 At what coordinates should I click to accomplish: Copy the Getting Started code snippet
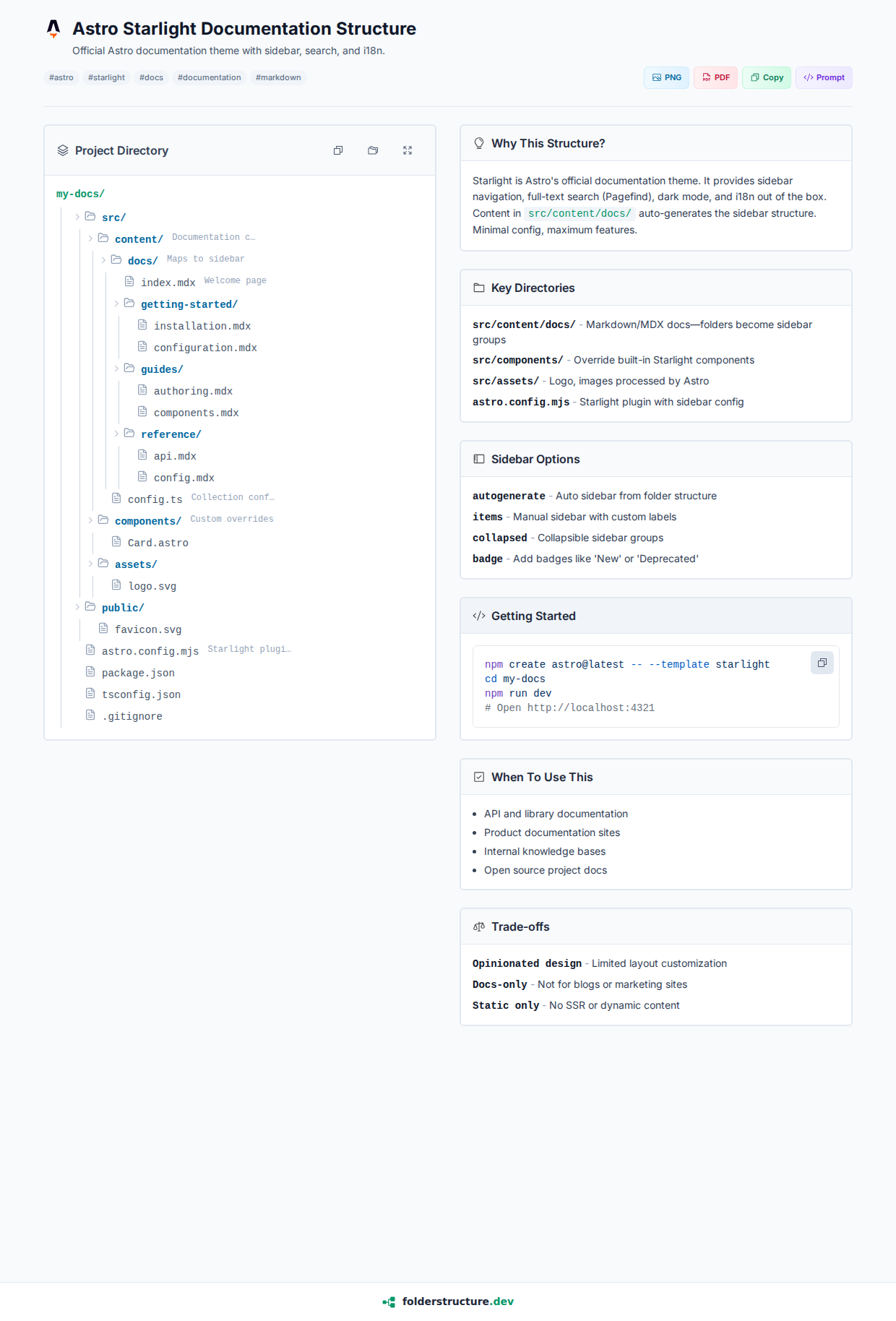pyautogui.click(x=822, y=663)
